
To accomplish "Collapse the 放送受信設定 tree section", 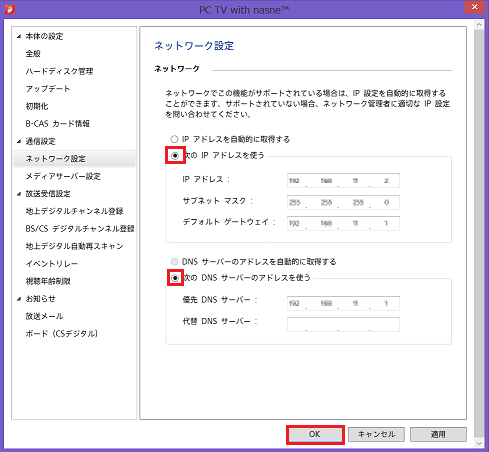I will point(19,194).
